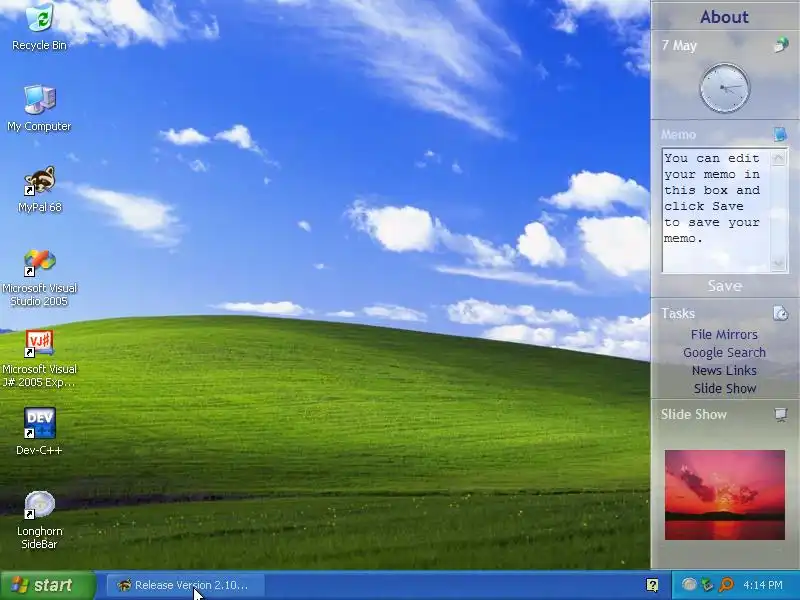This screenshot has width=800, height=600.
Task: Click the Longhorn SideBar disc tray icon
Action: pos(689,584)
